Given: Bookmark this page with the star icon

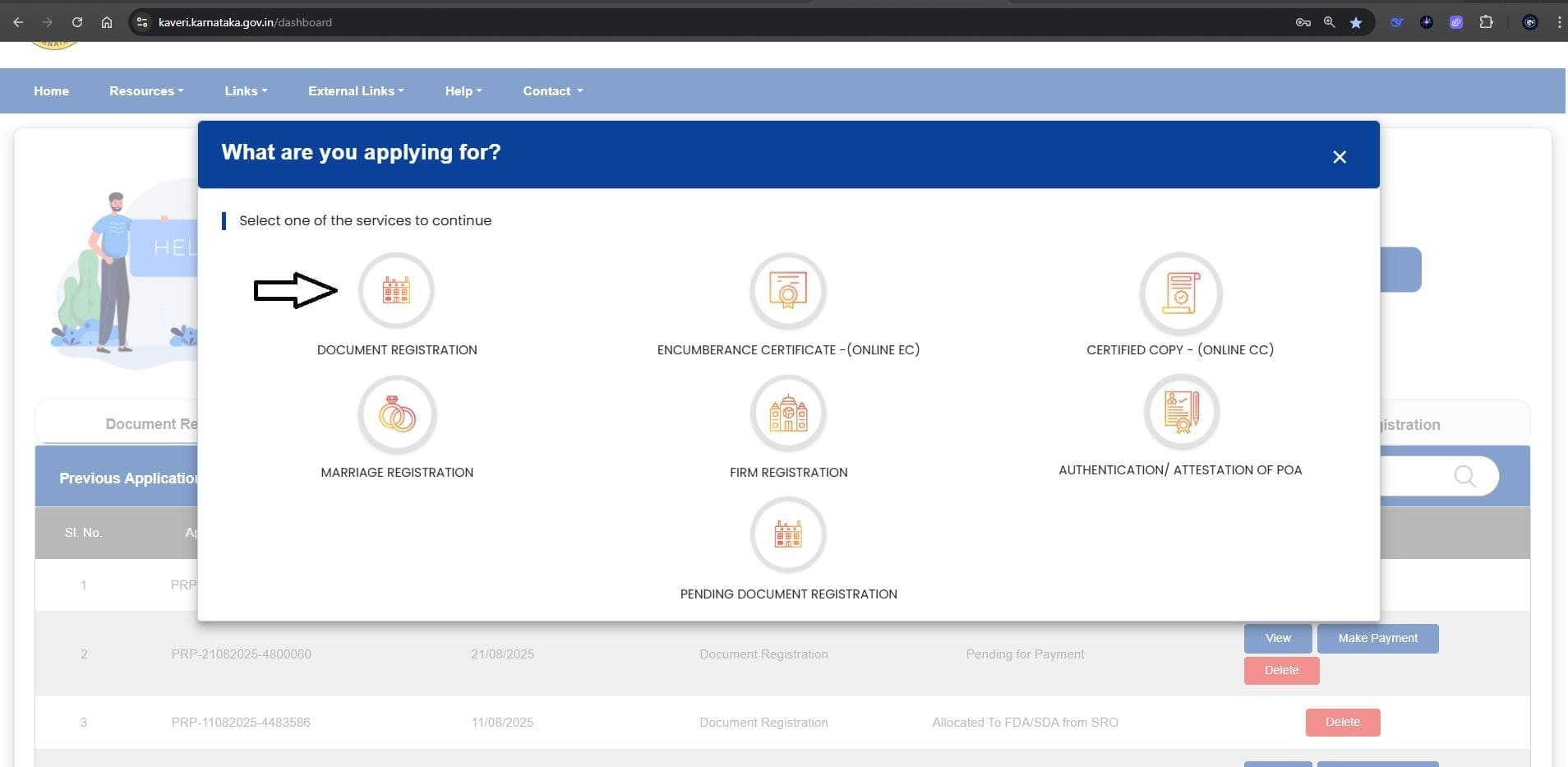Looking at the screenshot, I should pos(1356,22).
